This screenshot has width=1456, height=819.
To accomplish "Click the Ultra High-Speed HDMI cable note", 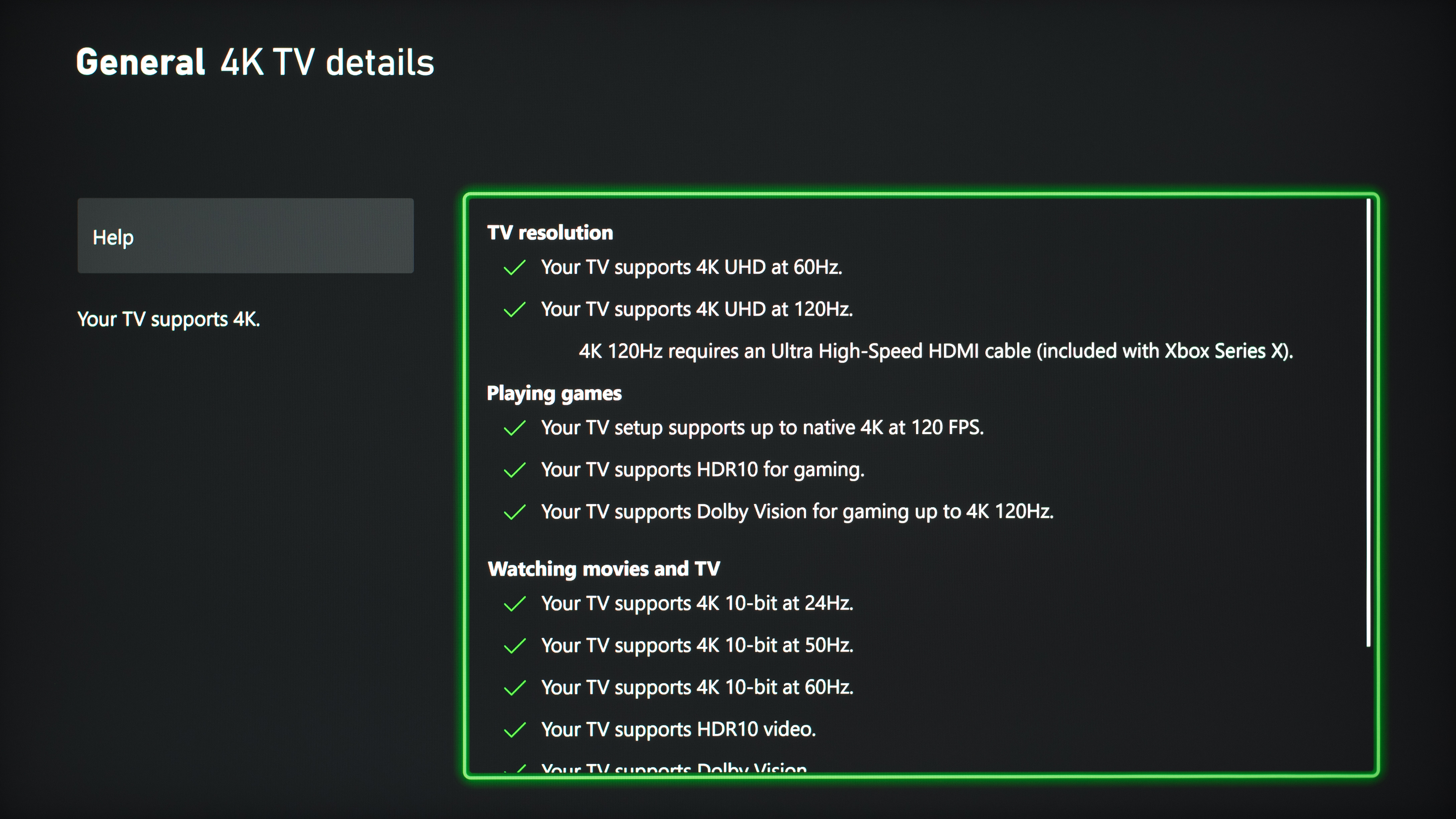I will point(935,351).
